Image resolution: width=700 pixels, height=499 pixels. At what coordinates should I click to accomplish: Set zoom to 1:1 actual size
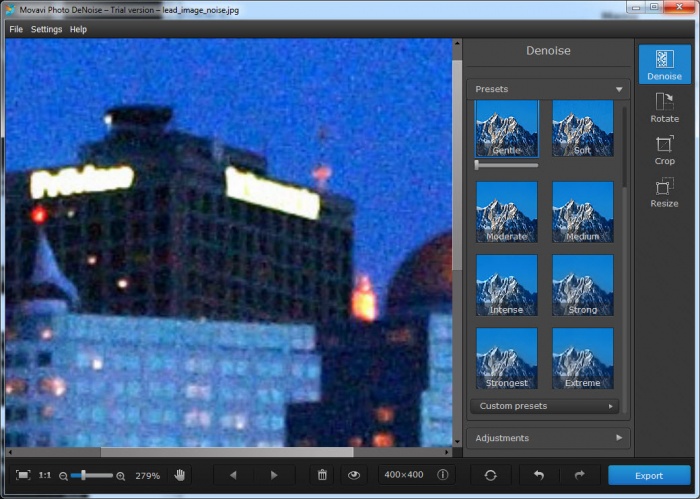click(x=45, y=475)
